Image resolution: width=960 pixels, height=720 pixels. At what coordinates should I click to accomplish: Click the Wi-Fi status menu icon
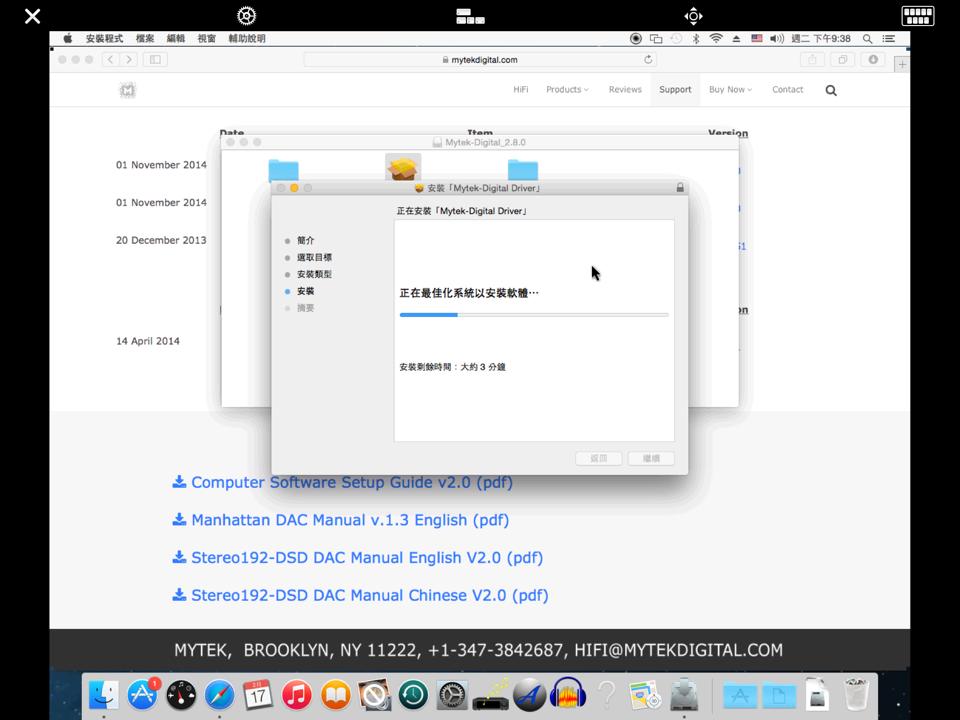click(x=716, y=38)
